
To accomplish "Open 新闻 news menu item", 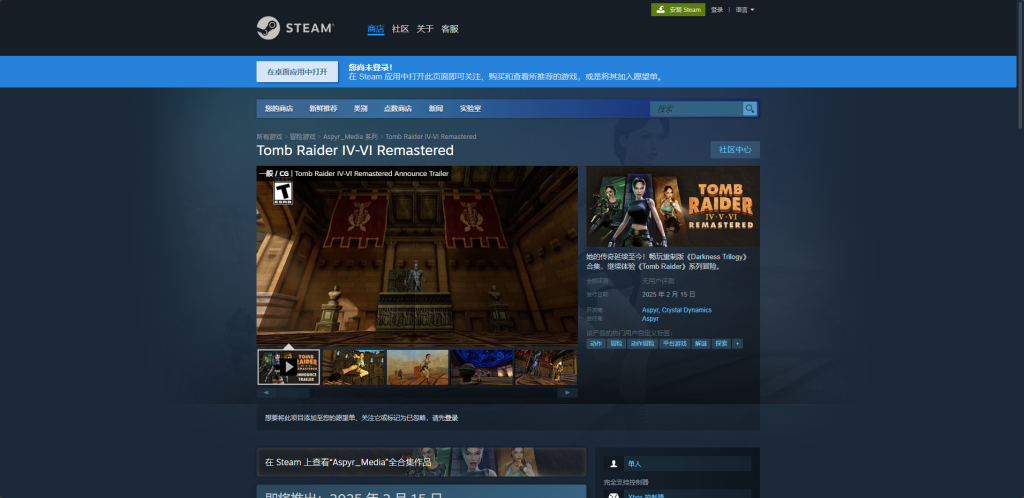I will coord(436,109).
